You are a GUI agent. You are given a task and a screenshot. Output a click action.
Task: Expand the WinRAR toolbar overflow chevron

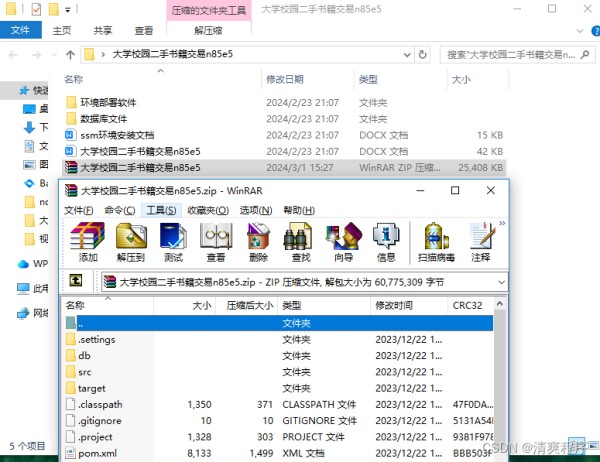pyautogui.click(x=502, y=223)
